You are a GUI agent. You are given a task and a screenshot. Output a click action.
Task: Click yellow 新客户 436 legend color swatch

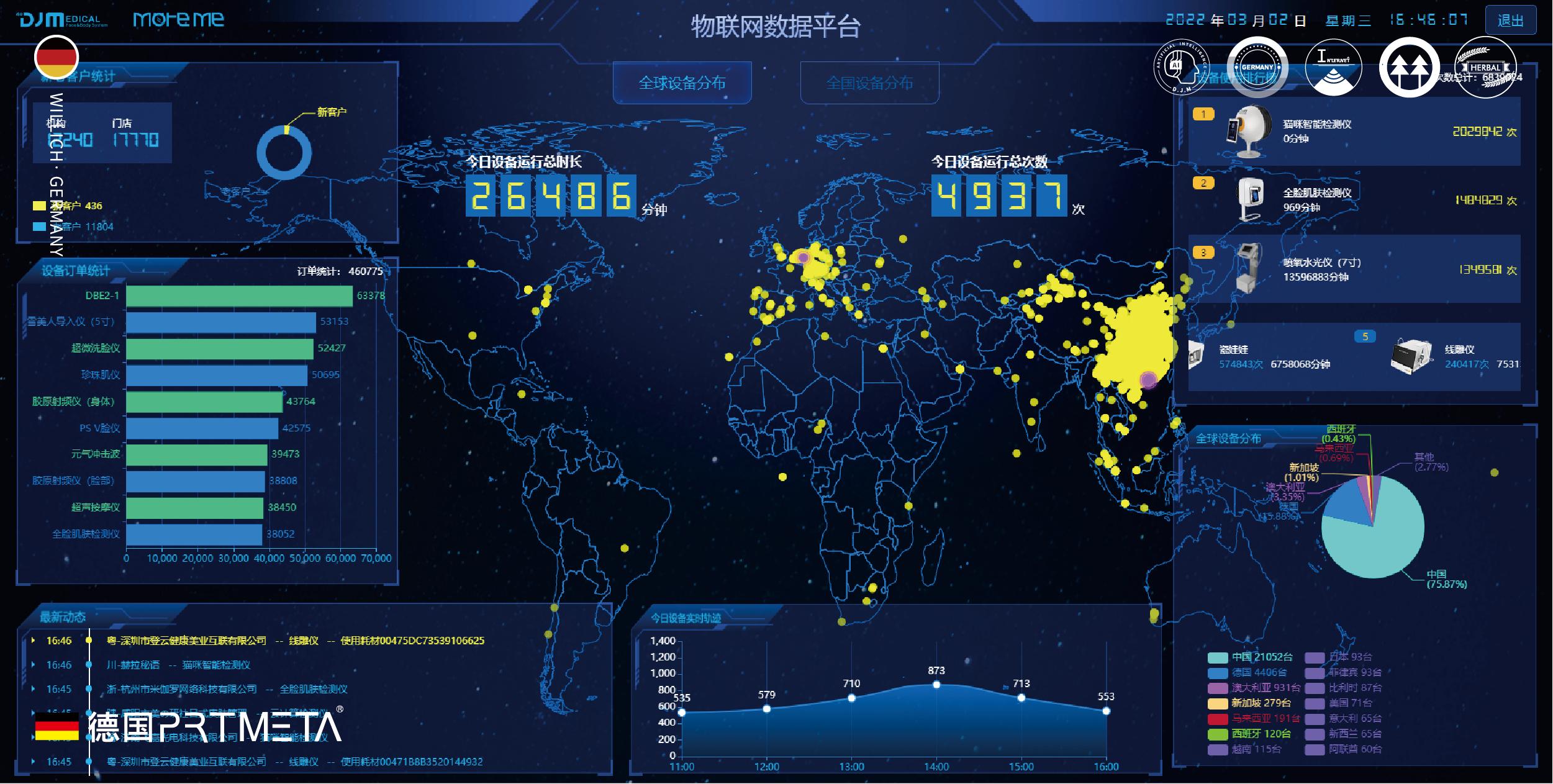[39, 206]
